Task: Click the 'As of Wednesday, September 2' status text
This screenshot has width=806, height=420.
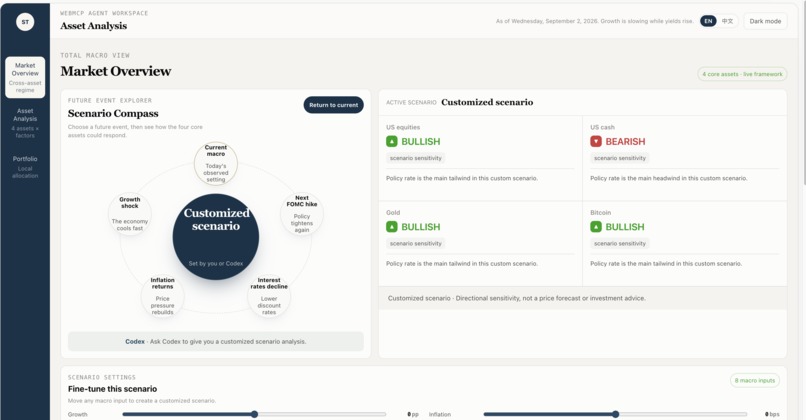Action: coord(595,21)
